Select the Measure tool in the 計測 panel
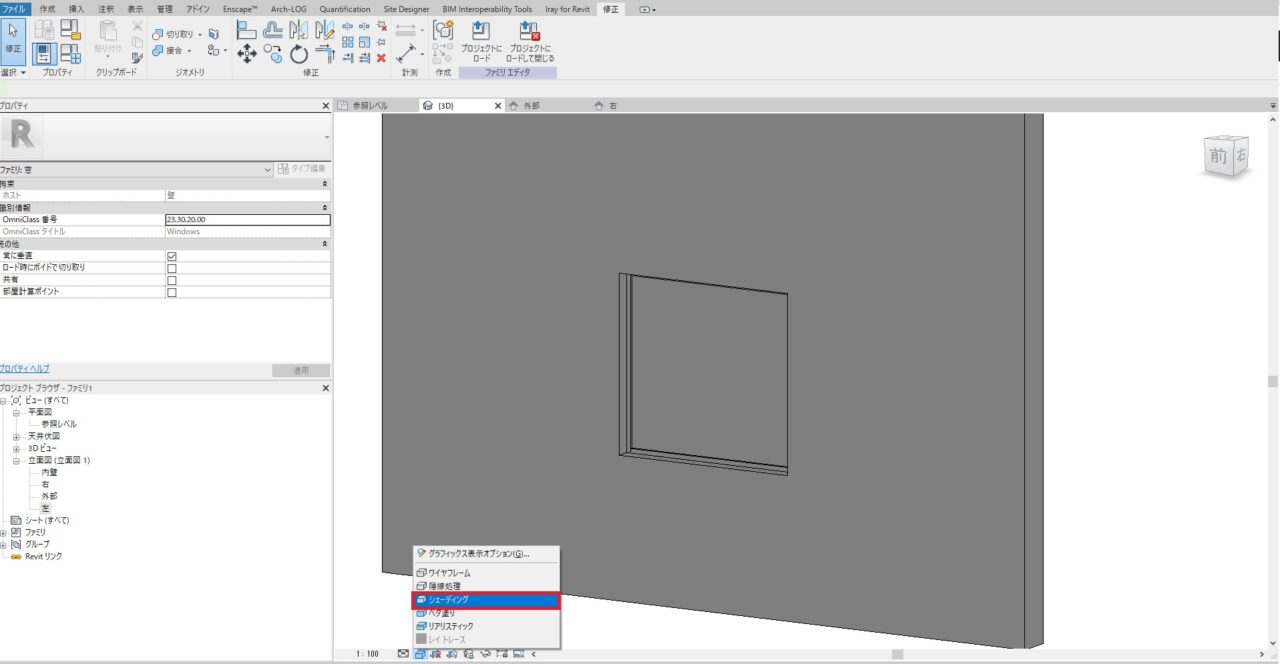 click(407, 54)
